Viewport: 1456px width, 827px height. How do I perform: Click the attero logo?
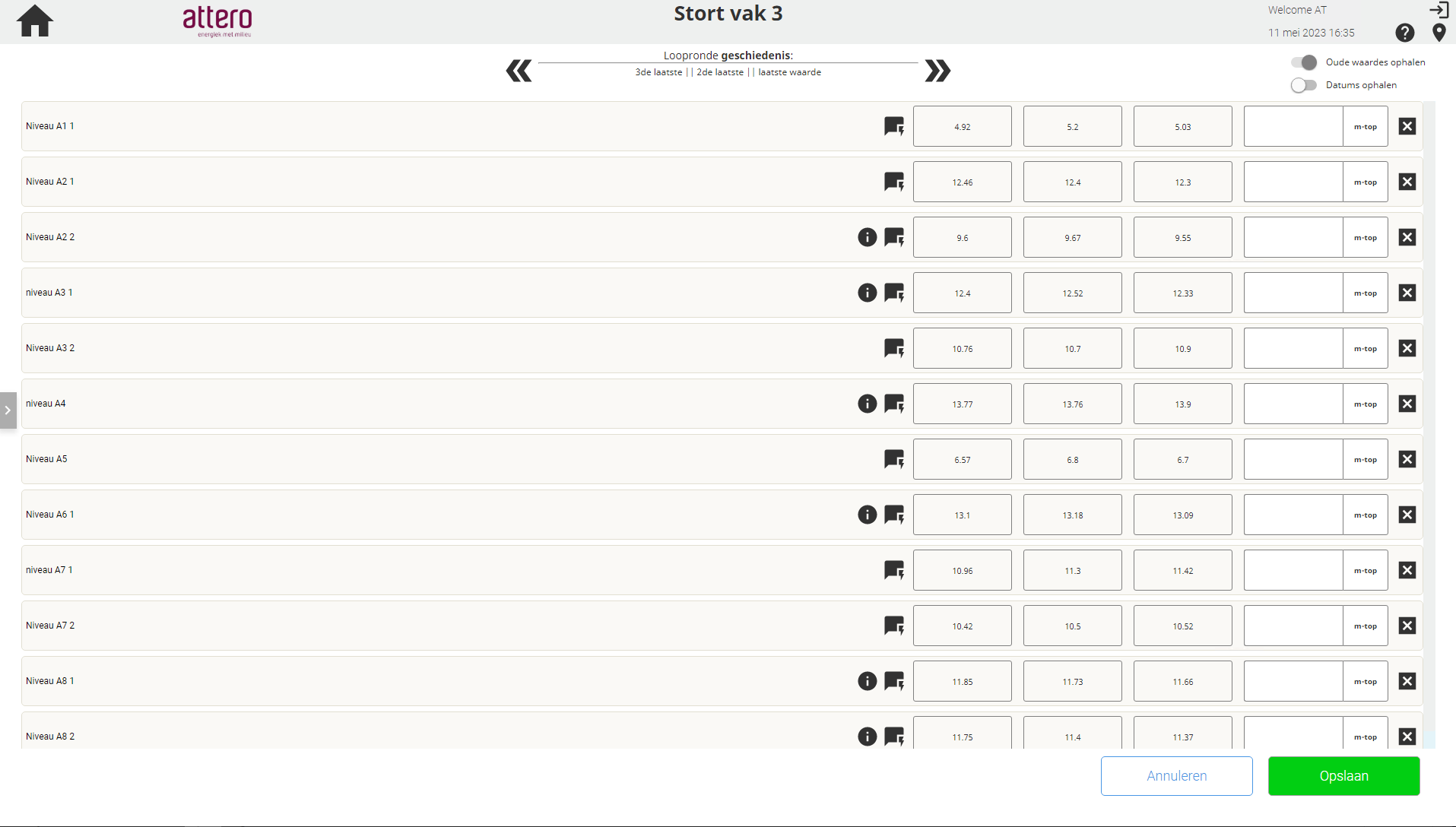tap(217, 21)
